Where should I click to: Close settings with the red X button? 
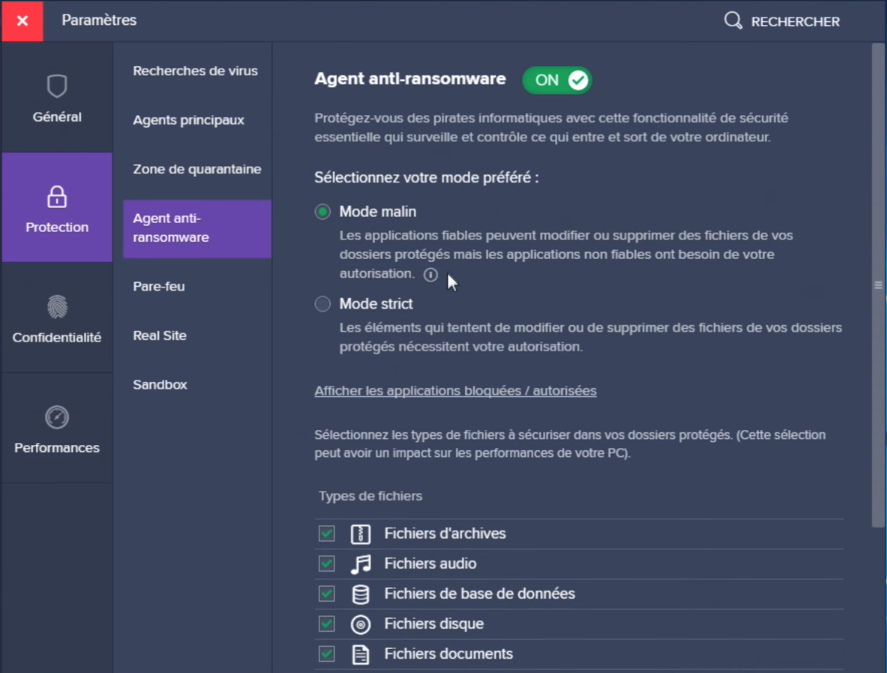click(x=22, y=21)
